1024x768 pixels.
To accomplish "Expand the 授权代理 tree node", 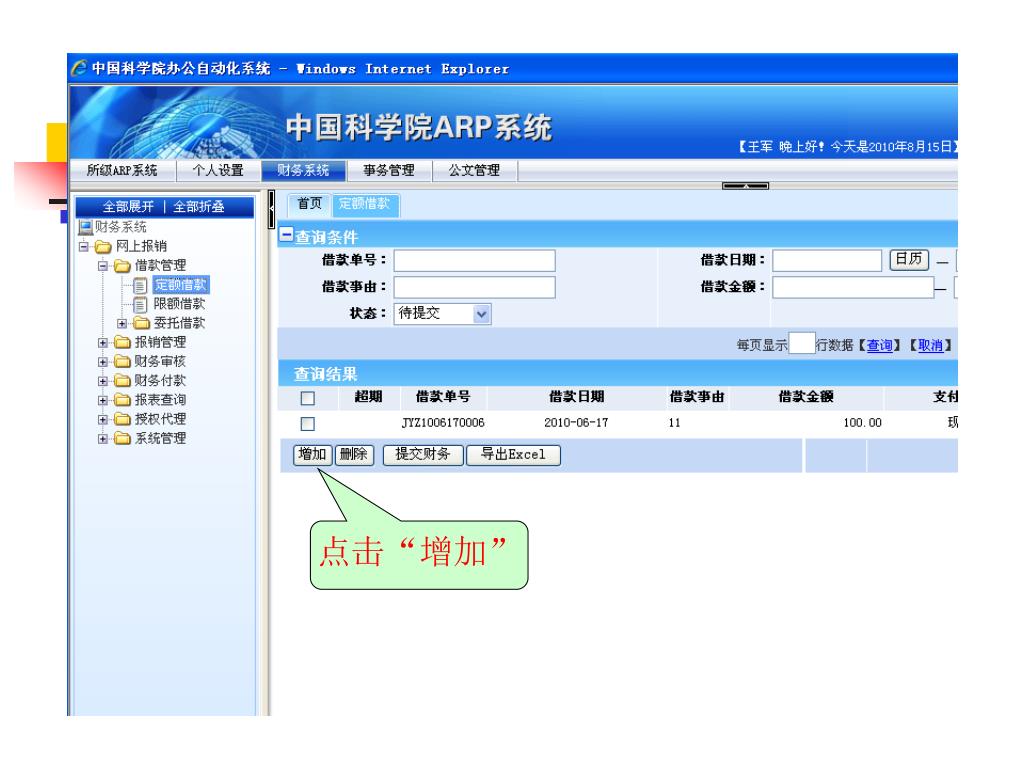I will point(103,419).
